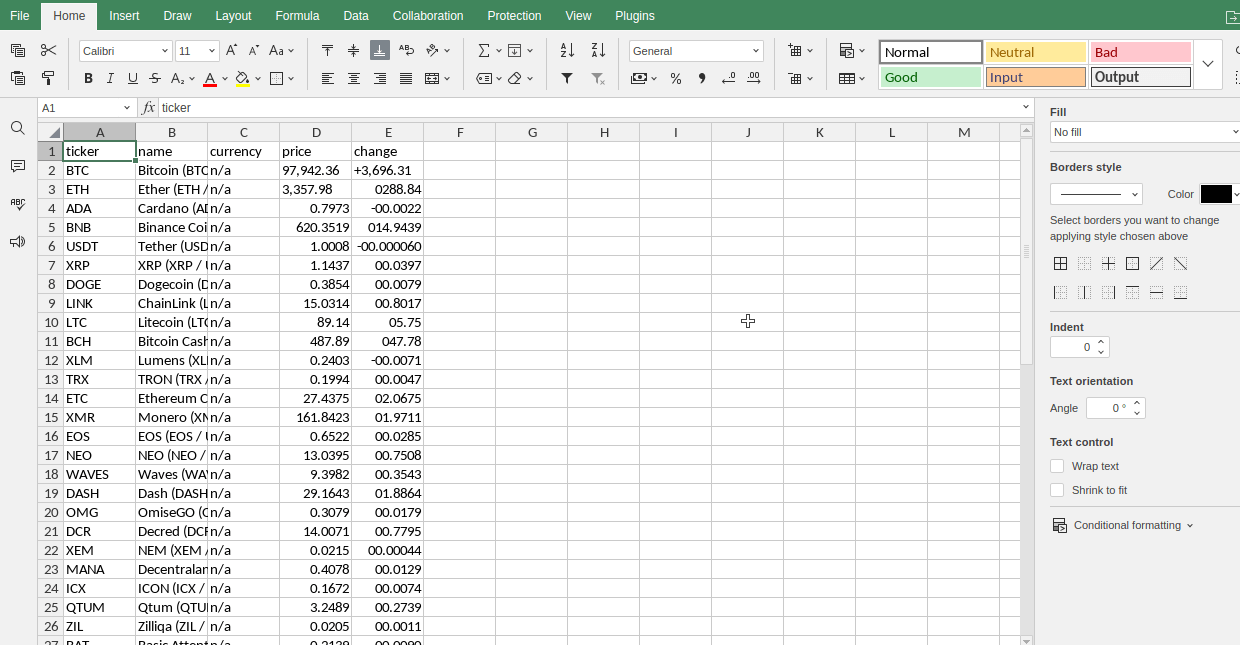Apply bold formatting to cell A1

coord(88,77)
